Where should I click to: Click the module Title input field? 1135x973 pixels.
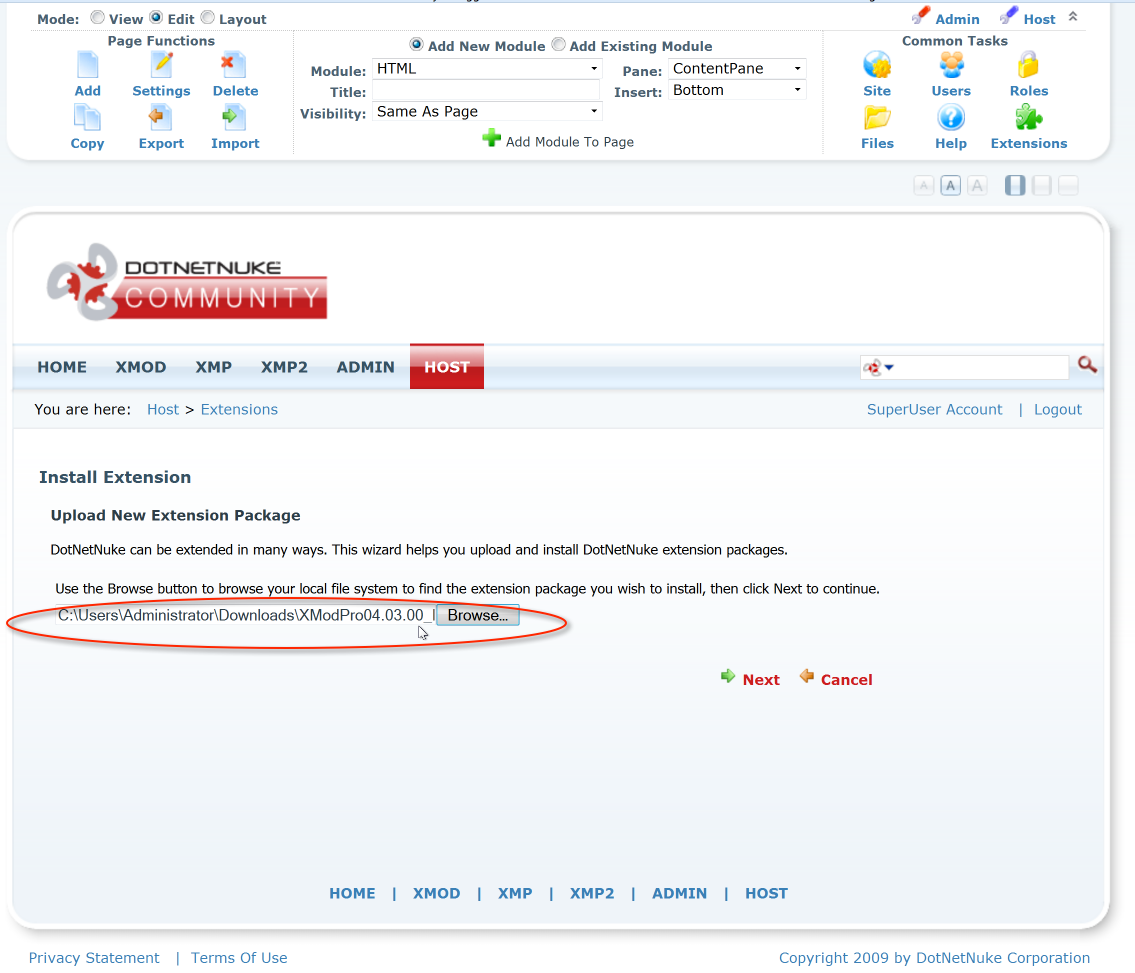(x=486, y=90)
